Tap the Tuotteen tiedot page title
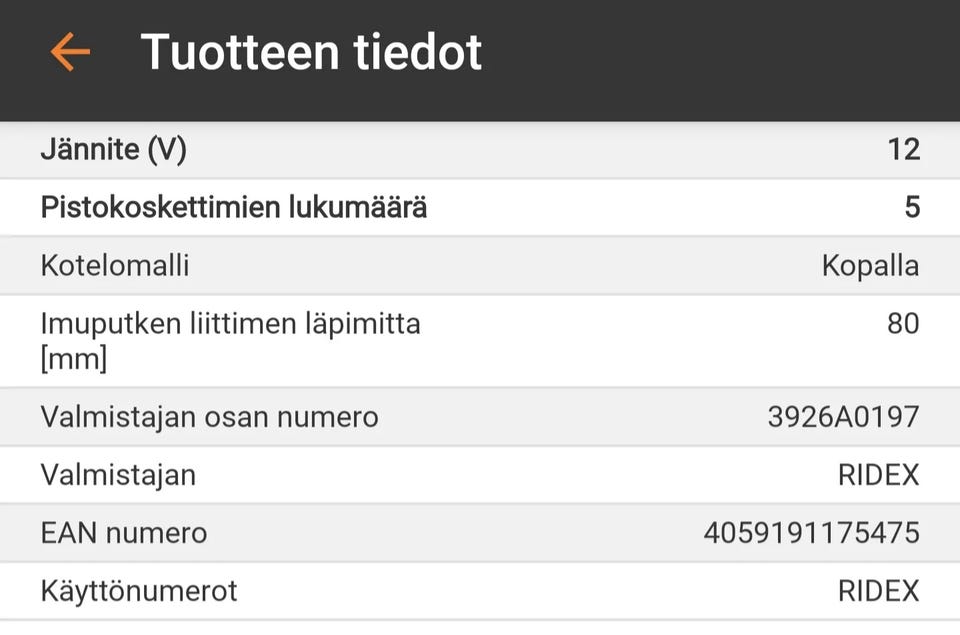 pos(311,52)
